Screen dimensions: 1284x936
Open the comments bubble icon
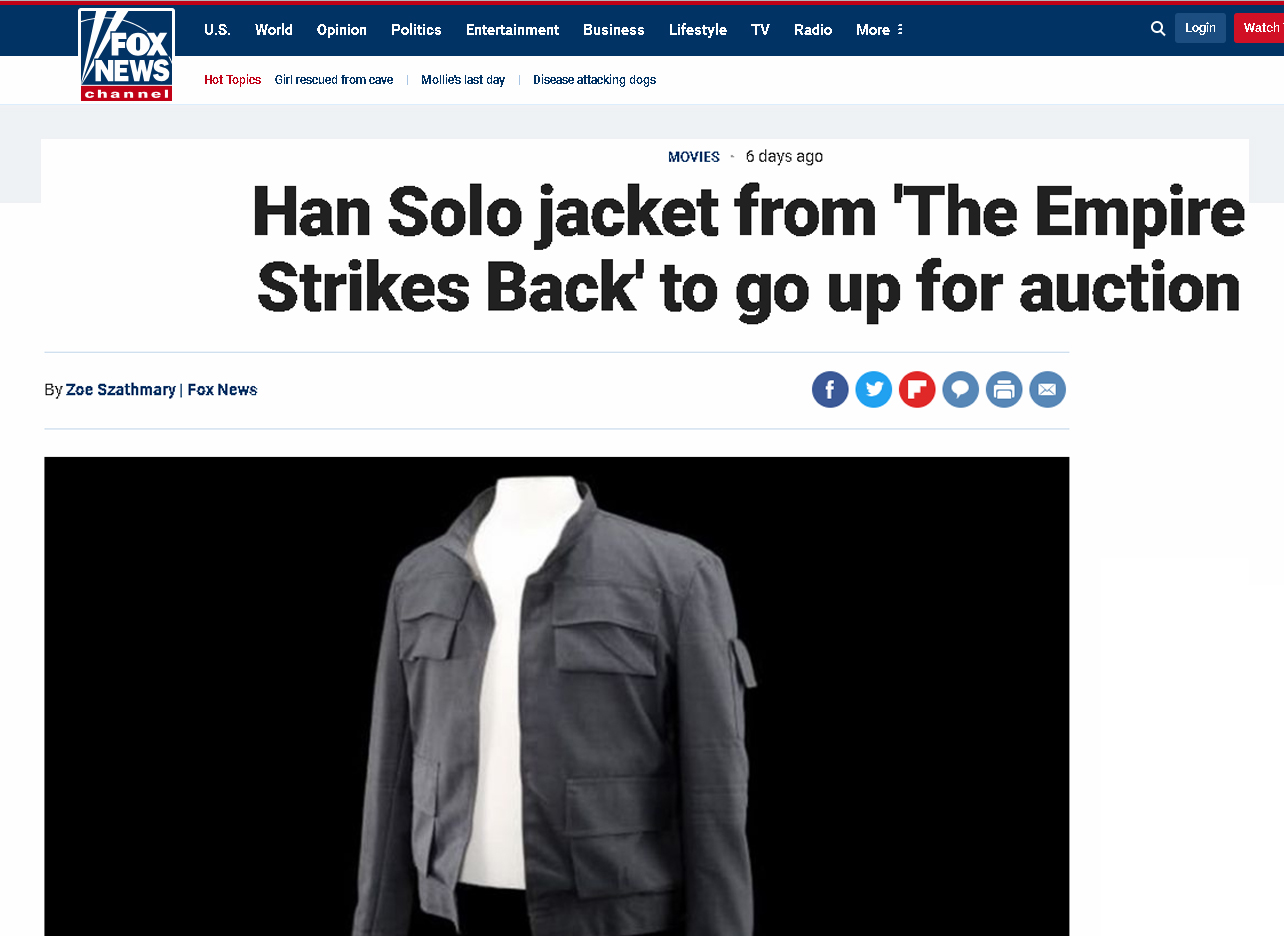click(961, 389)
